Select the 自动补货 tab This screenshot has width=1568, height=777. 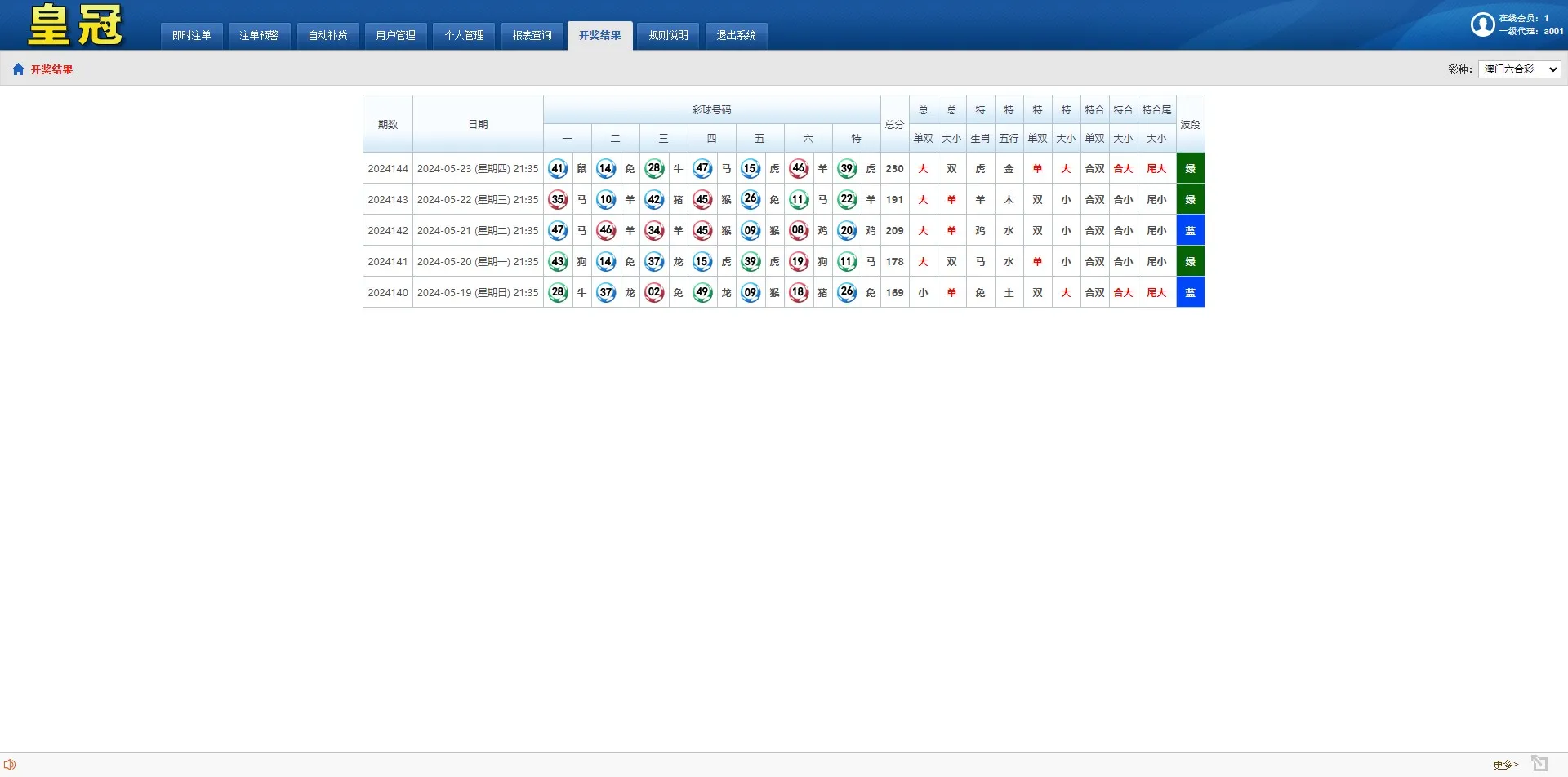click(327, 36)
